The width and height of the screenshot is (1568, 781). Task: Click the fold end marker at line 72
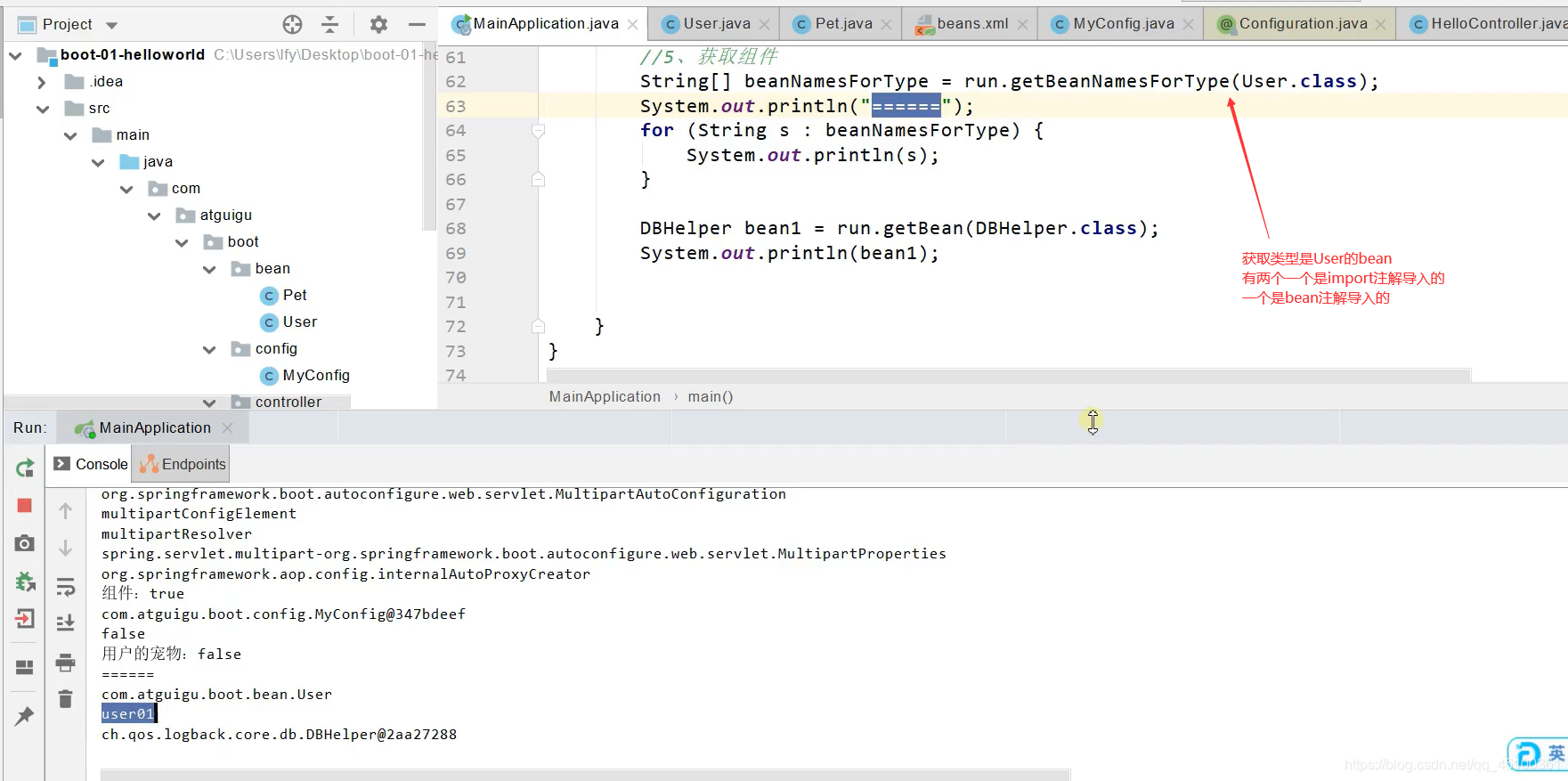[x=538, y=327]
